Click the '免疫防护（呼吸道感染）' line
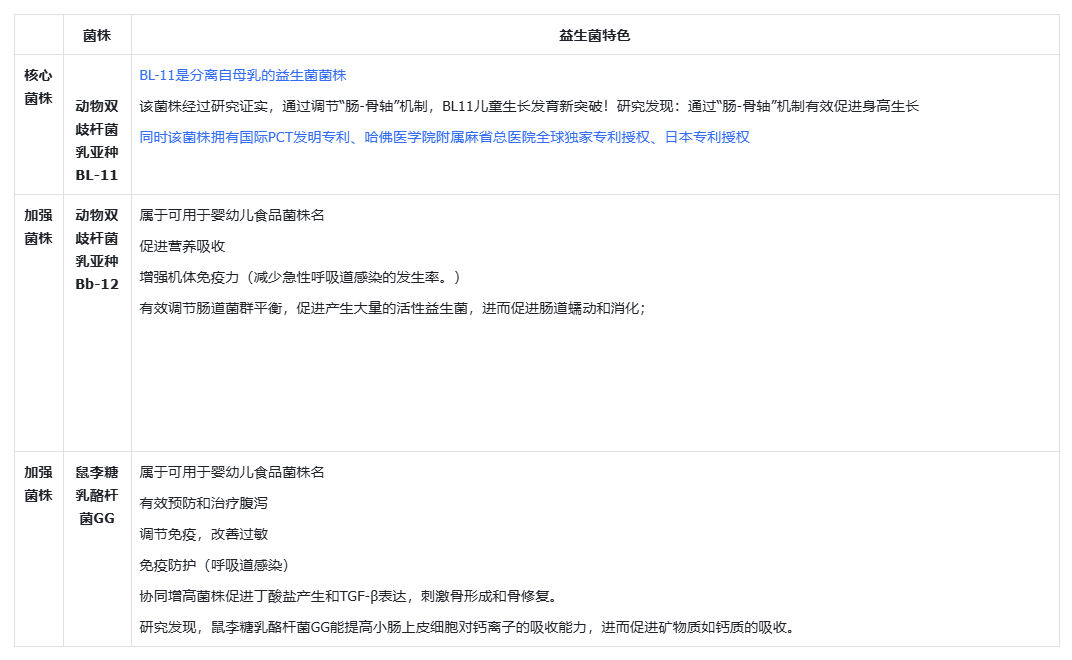 click(x=215, y=565)
